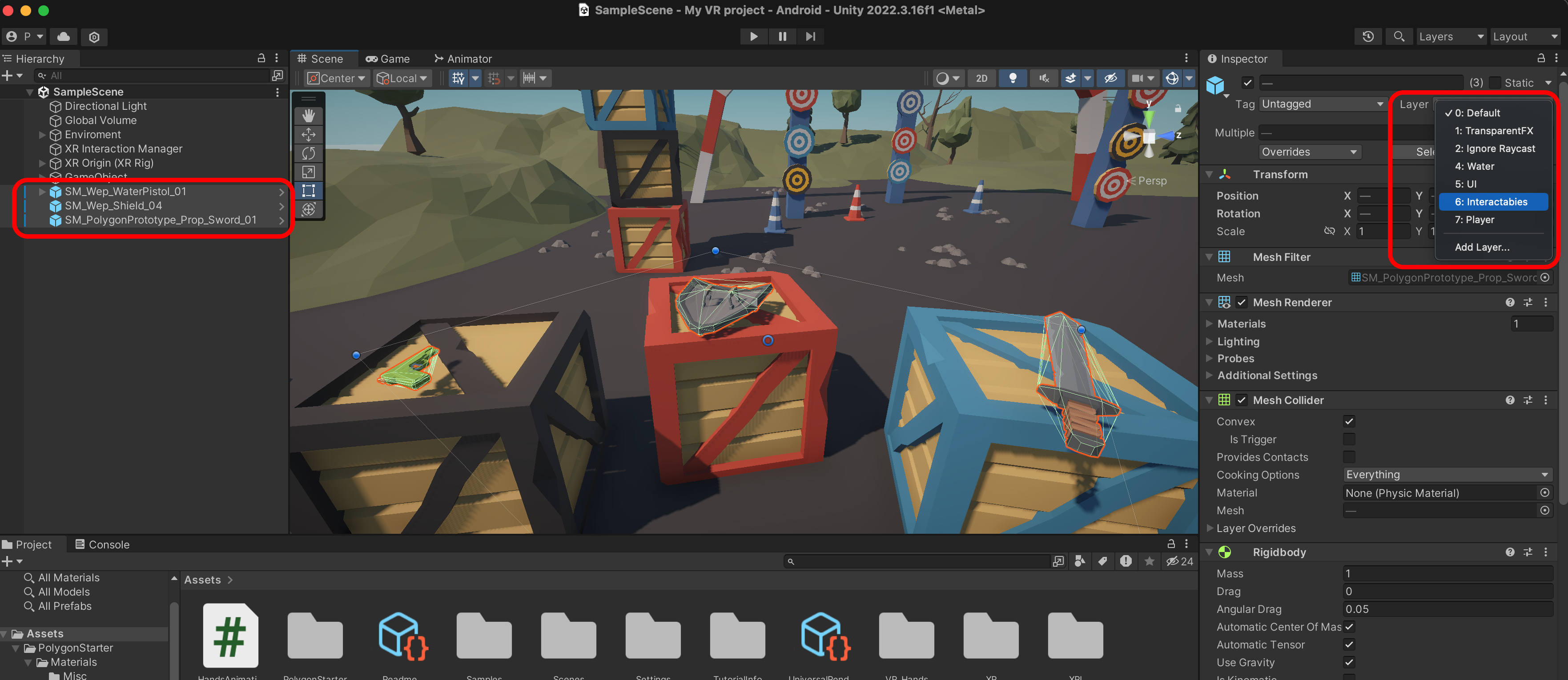
Task: Disable Use Gravity checkbox
Action: tap(1348, 662)
